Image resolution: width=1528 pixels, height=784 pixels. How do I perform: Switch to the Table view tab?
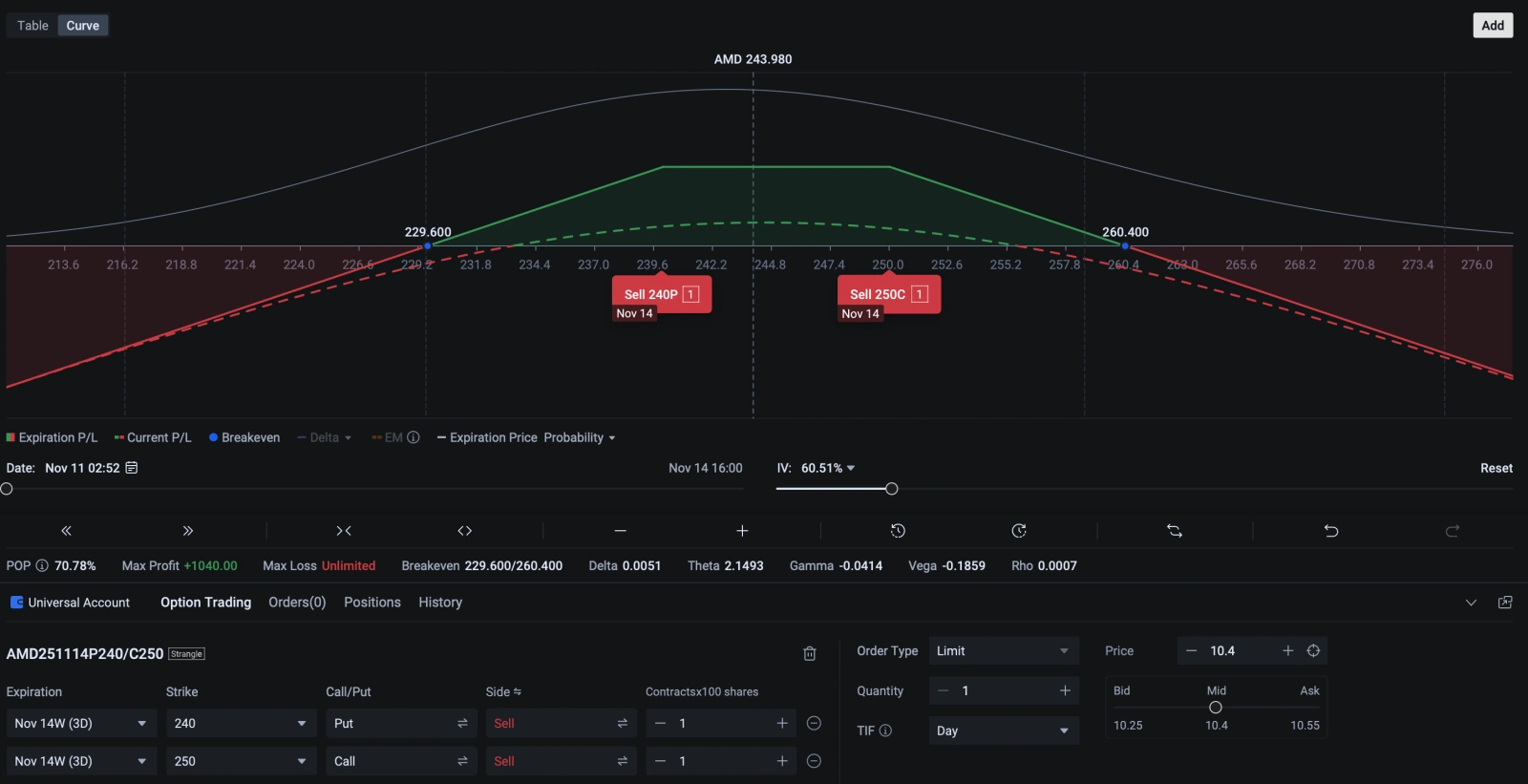point(32,26)
